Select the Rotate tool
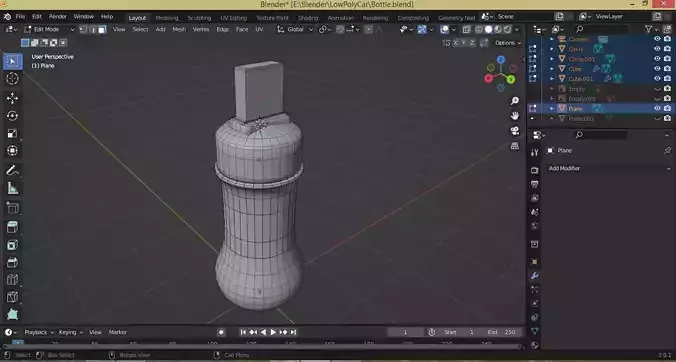This screenshot has width=676, height=362. (x=12, y=115)
